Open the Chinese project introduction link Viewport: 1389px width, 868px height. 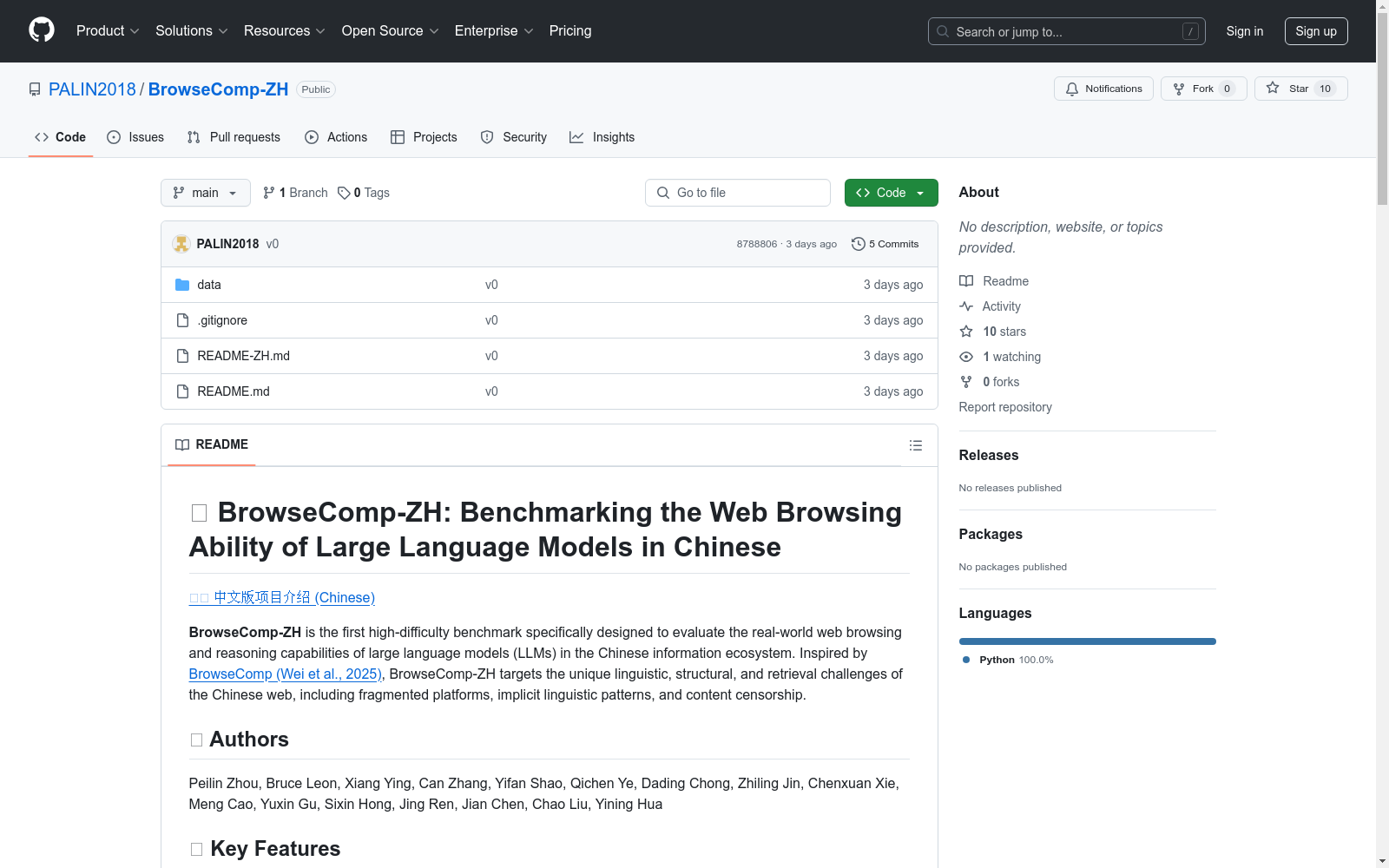[282, 597]
